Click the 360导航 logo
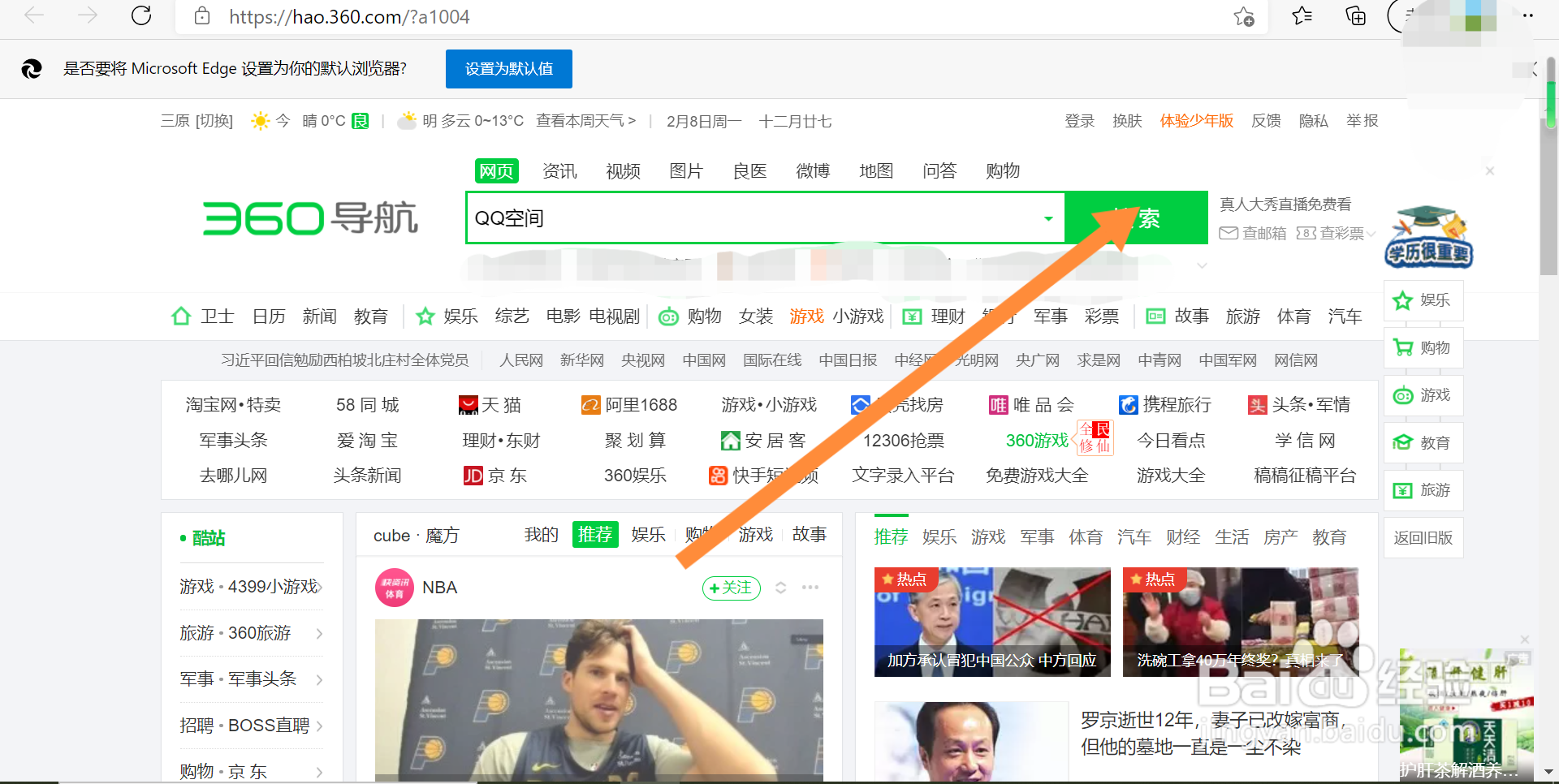 310,218
